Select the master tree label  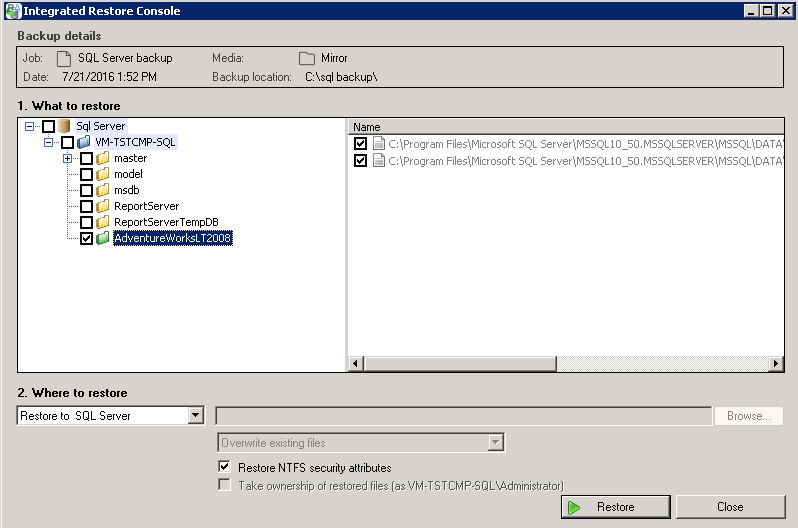pos(130,158)
